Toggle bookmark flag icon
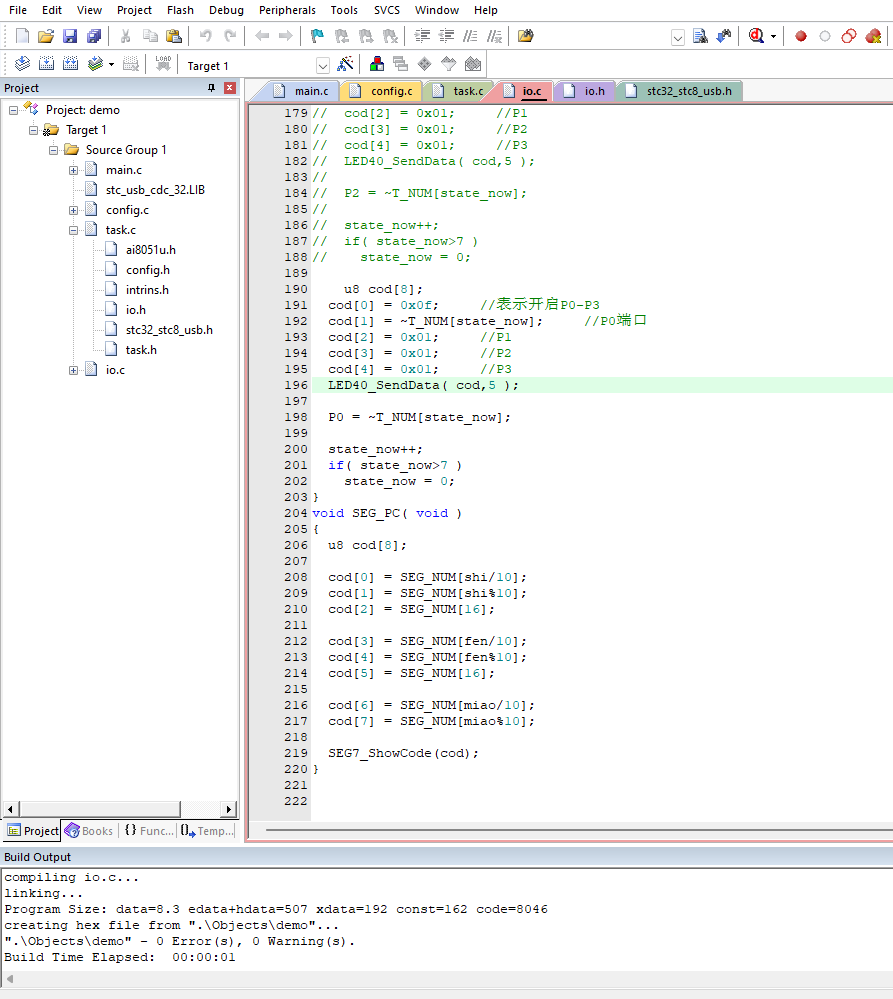Screen dimensions: 893x999 point(317,36)
